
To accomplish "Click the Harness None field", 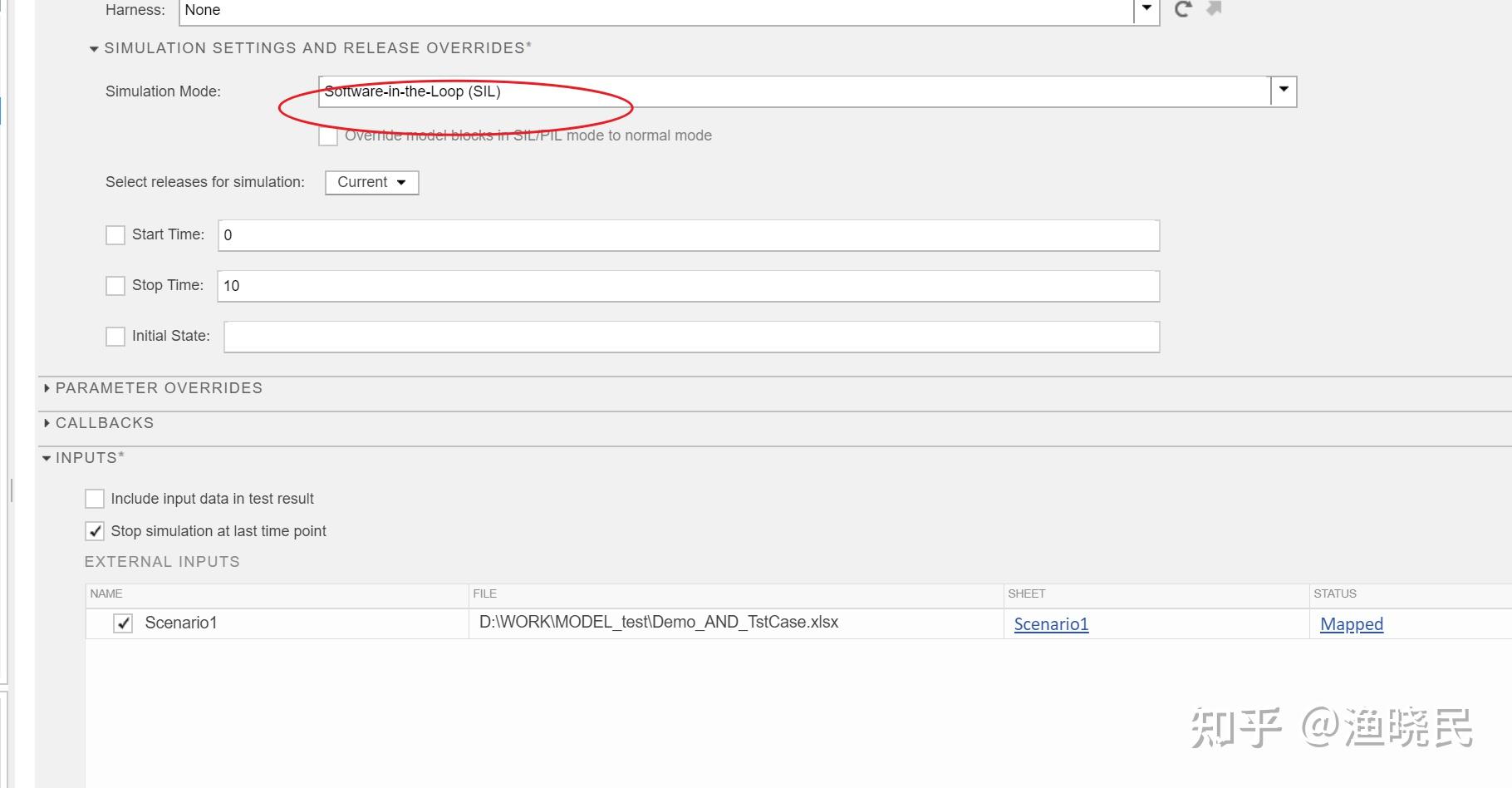I will 656,11.
